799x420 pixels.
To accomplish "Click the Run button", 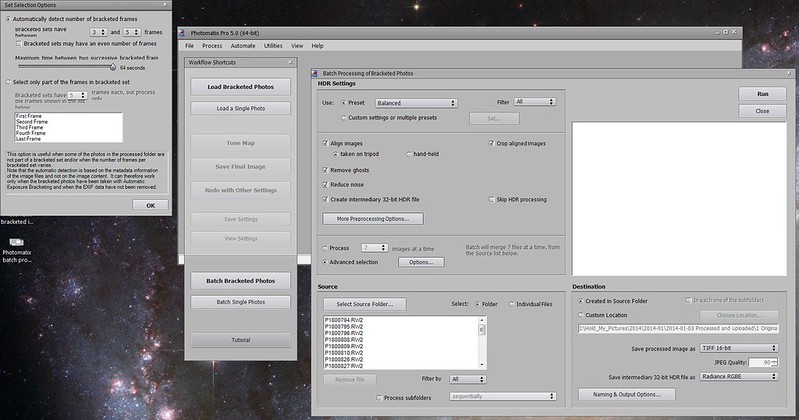I will pos(762,94).
